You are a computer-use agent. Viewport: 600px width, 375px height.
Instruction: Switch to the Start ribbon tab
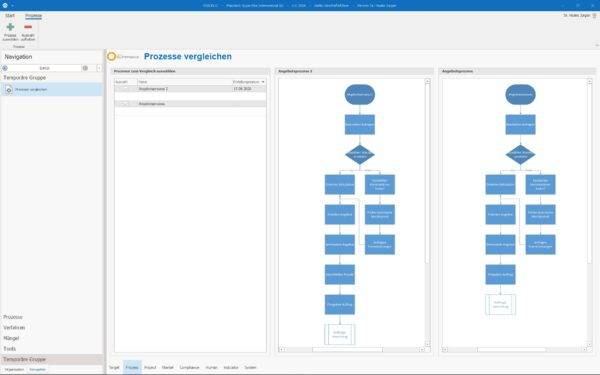[x=10, y=16]
